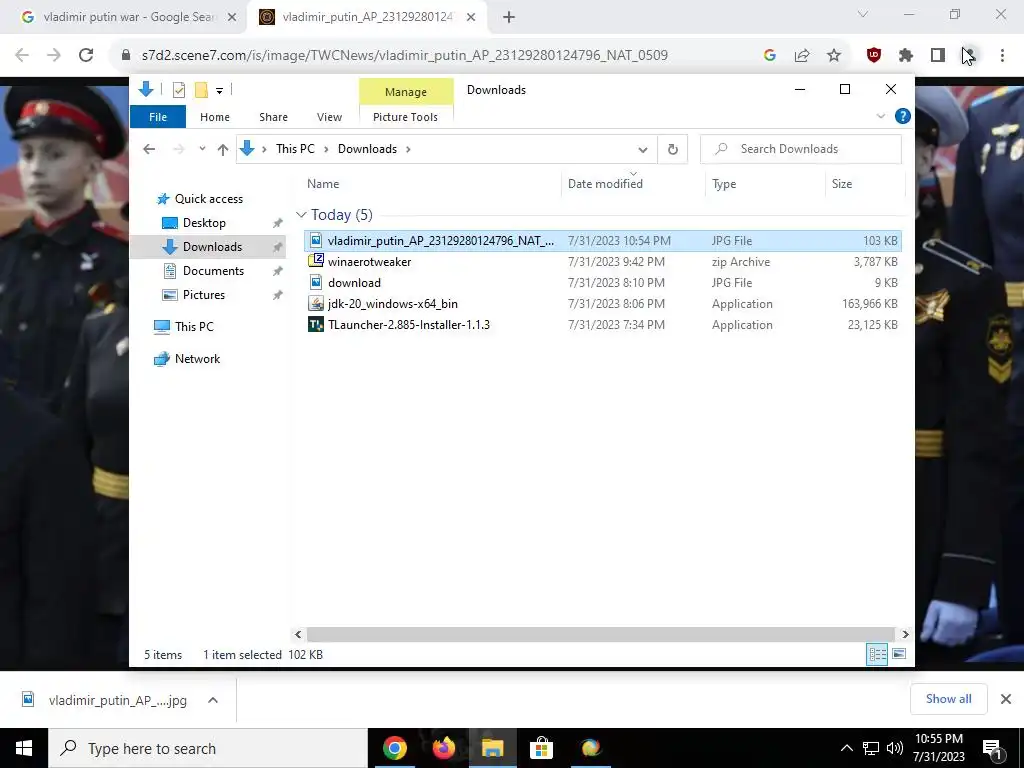Bookmark this page with the star

pos(834,56)
